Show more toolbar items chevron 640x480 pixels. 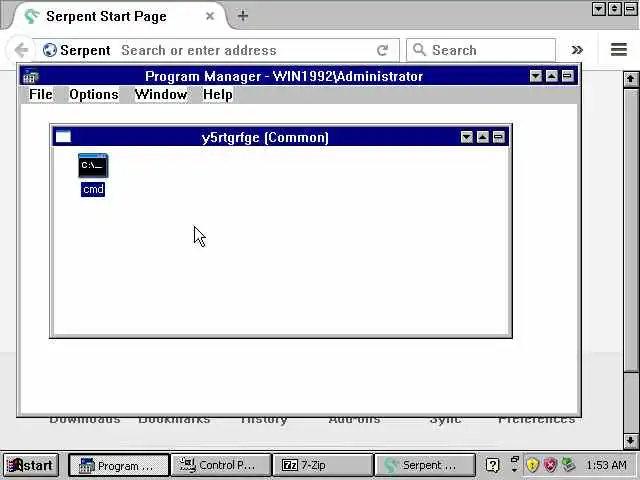(577, 50)
